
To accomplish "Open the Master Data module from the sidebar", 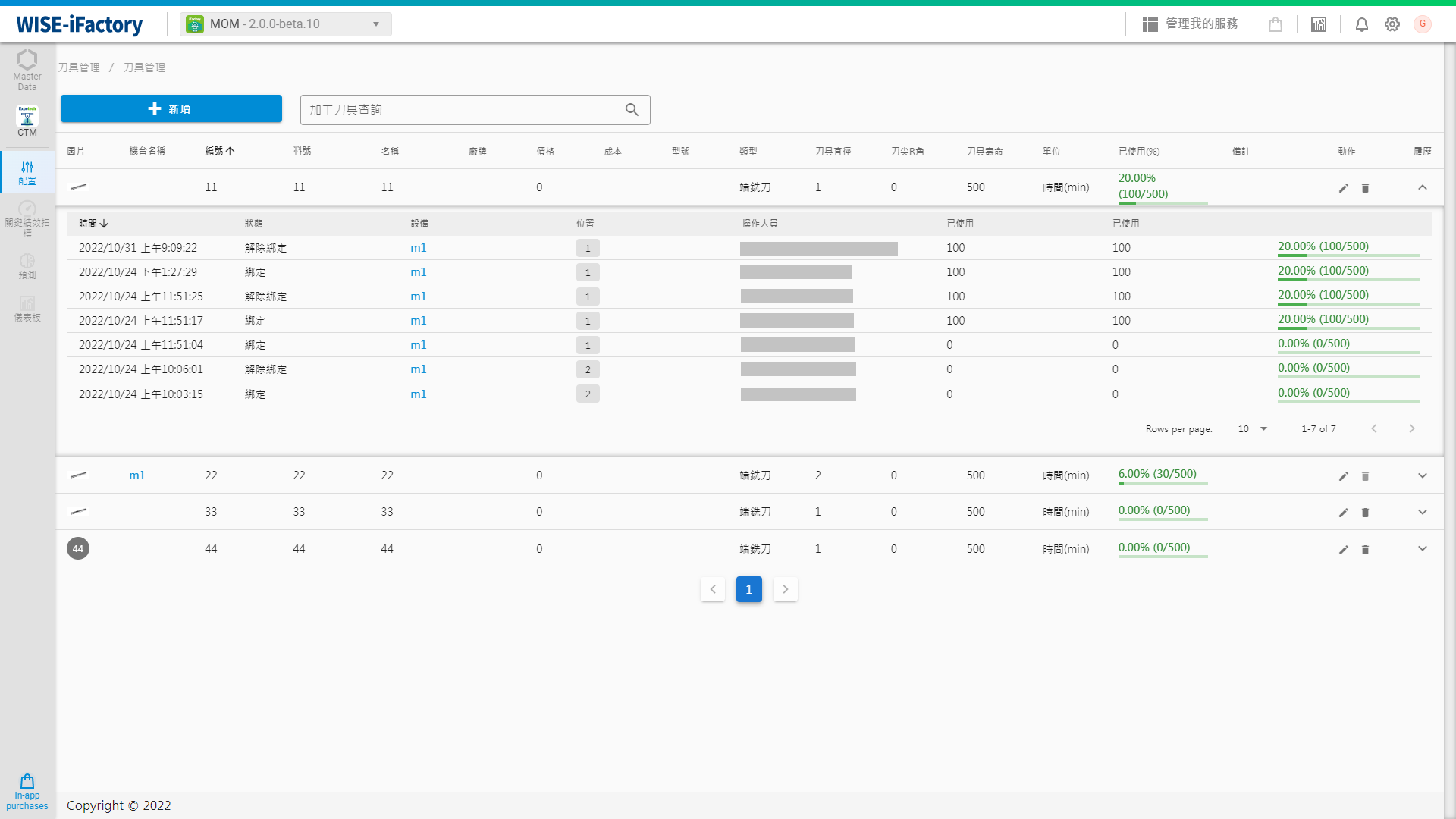I will [27, 68].
